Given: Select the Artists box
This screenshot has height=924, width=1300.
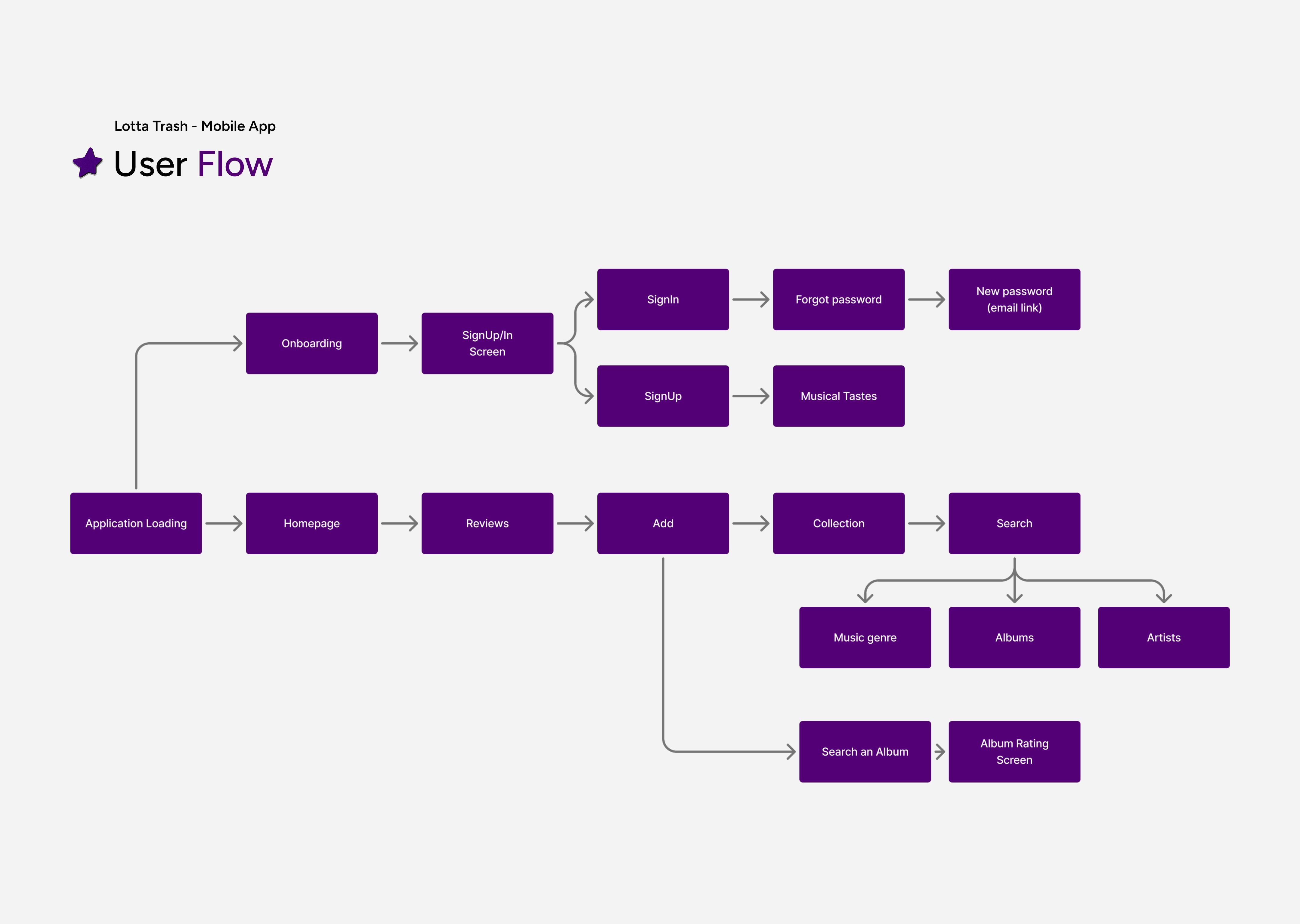Looking at the screenshot, I should point(1163,637).
